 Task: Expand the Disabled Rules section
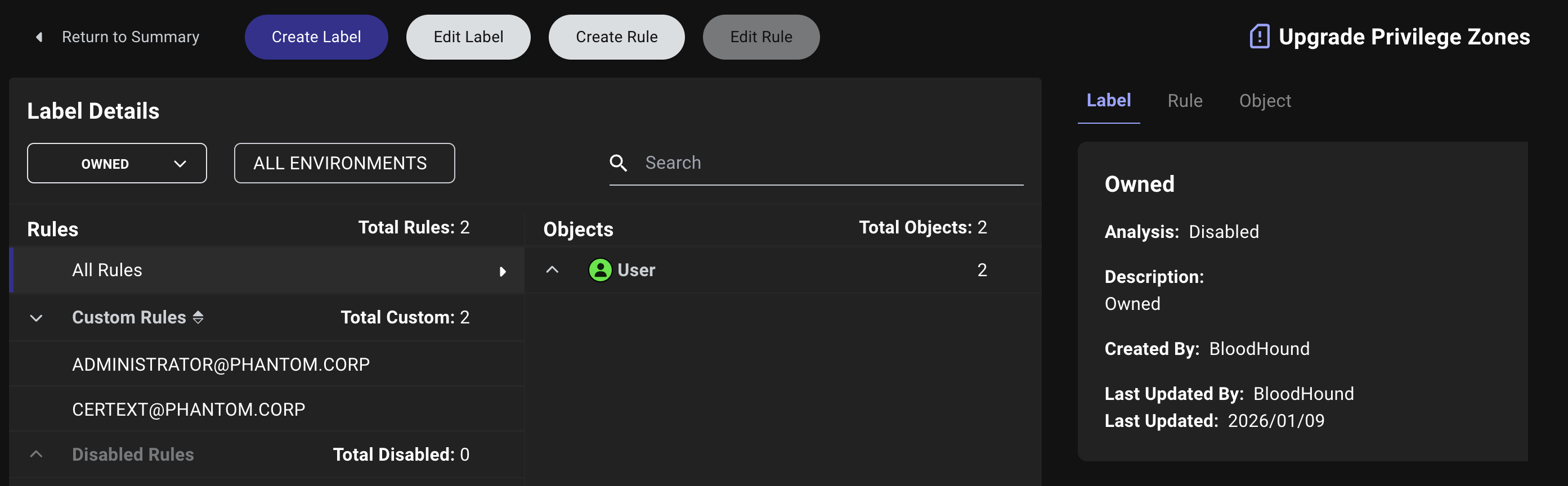[37, 454]
